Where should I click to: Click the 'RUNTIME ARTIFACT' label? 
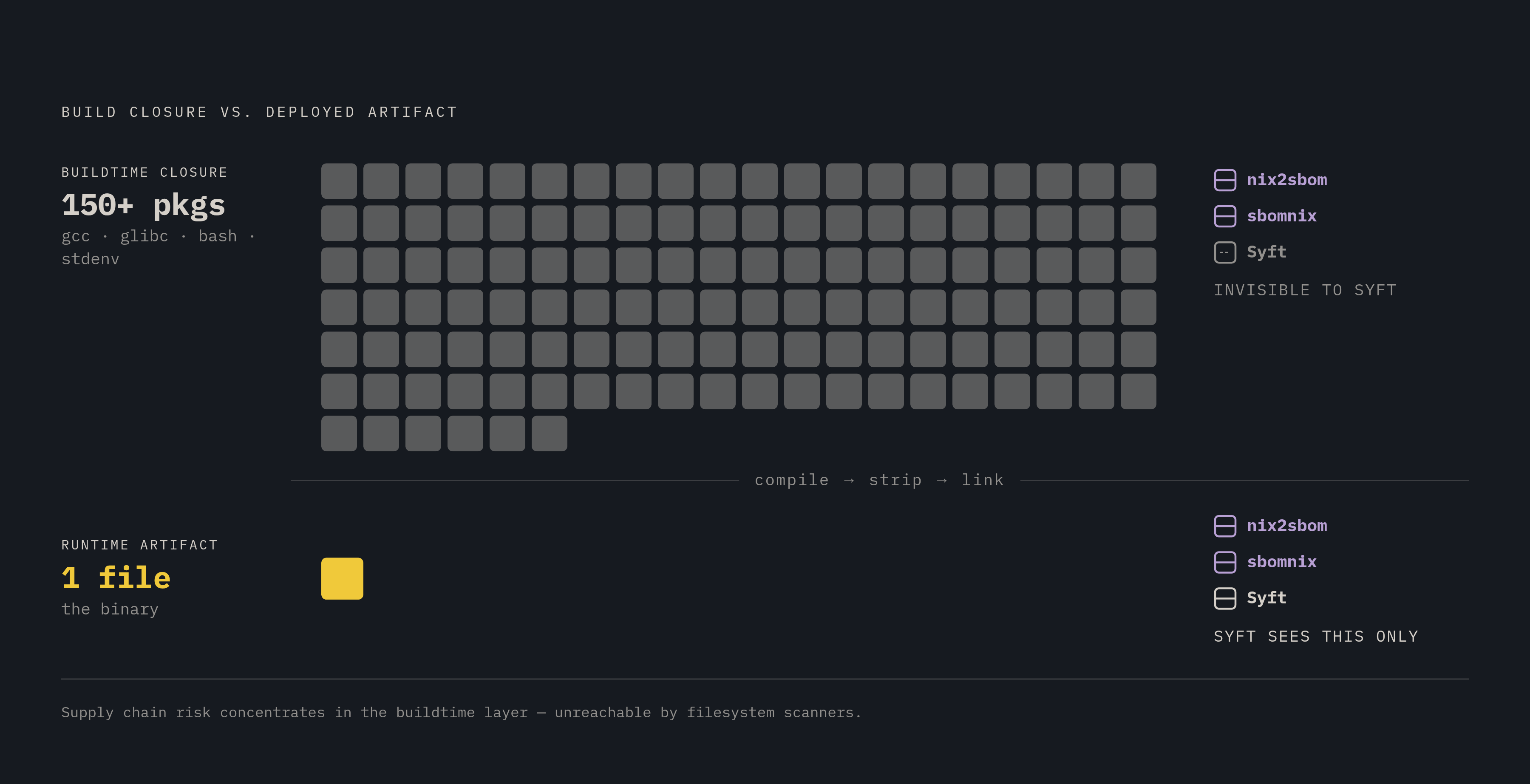[139, 545]
